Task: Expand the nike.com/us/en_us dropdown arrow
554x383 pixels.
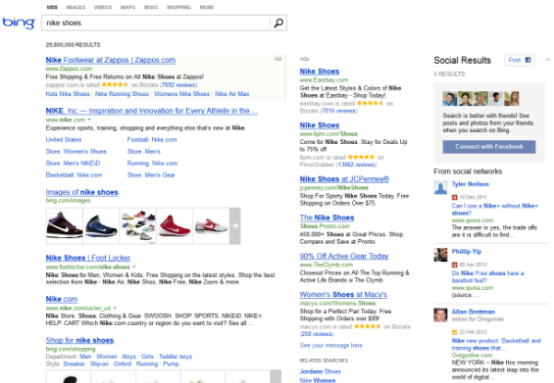Action: tap(115, 308)
